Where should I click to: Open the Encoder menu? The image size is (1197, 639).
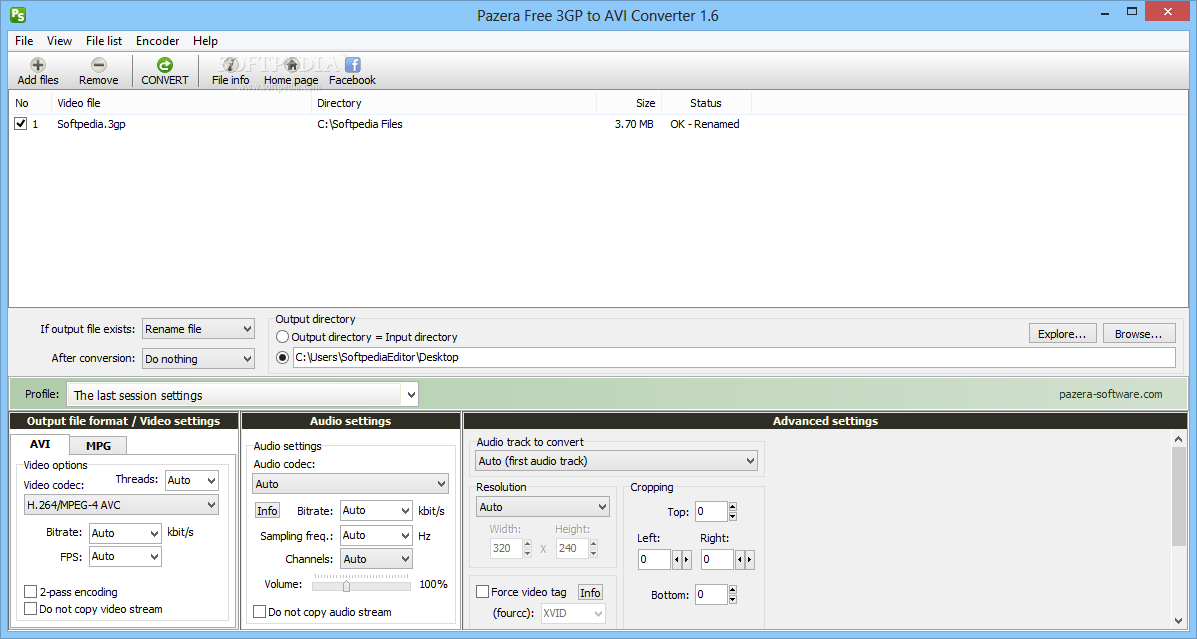[x=157, y=40]
